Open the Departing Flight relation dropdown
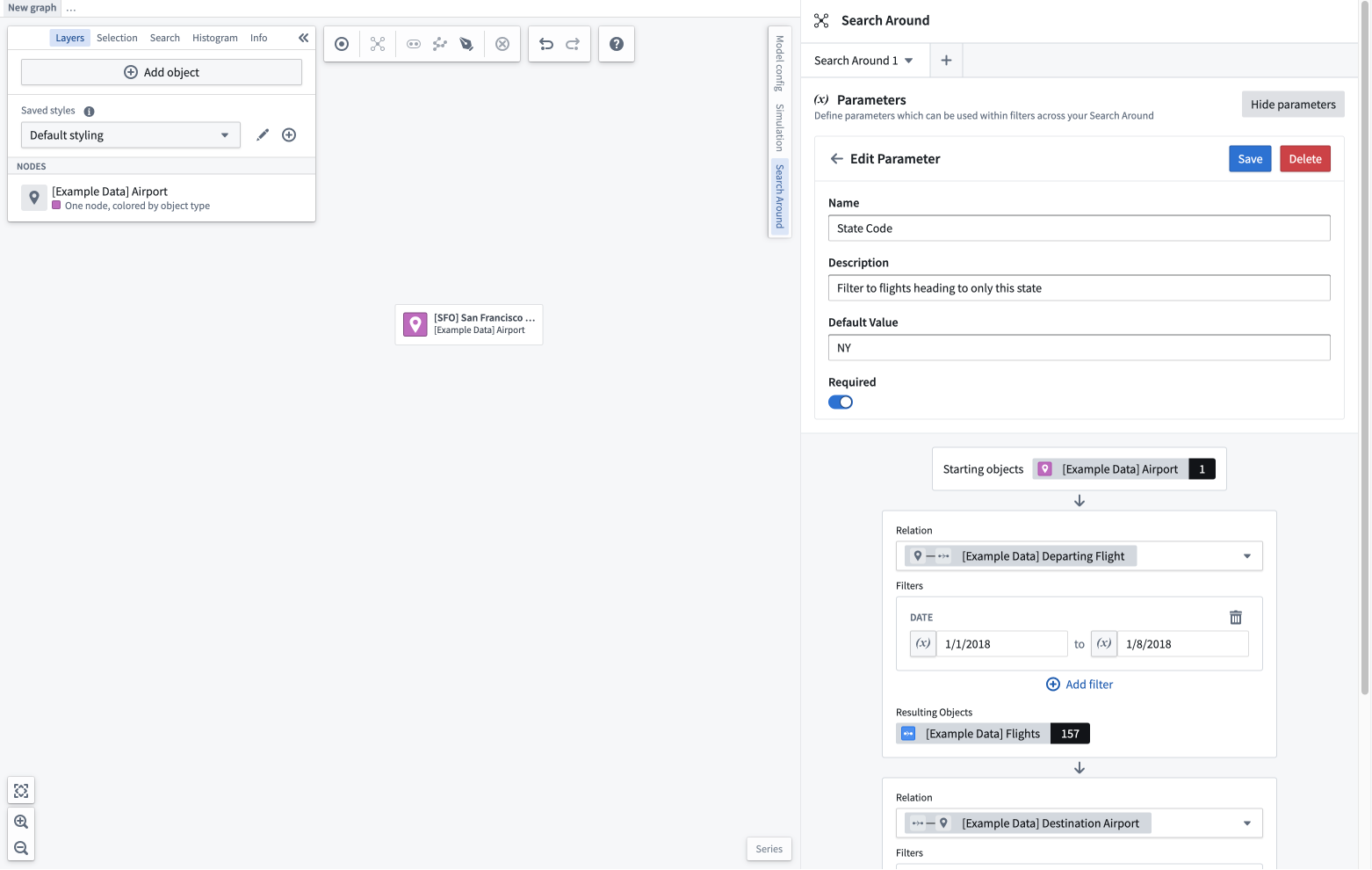This screenshot has height=870, width=1372. click(1080, 556)
